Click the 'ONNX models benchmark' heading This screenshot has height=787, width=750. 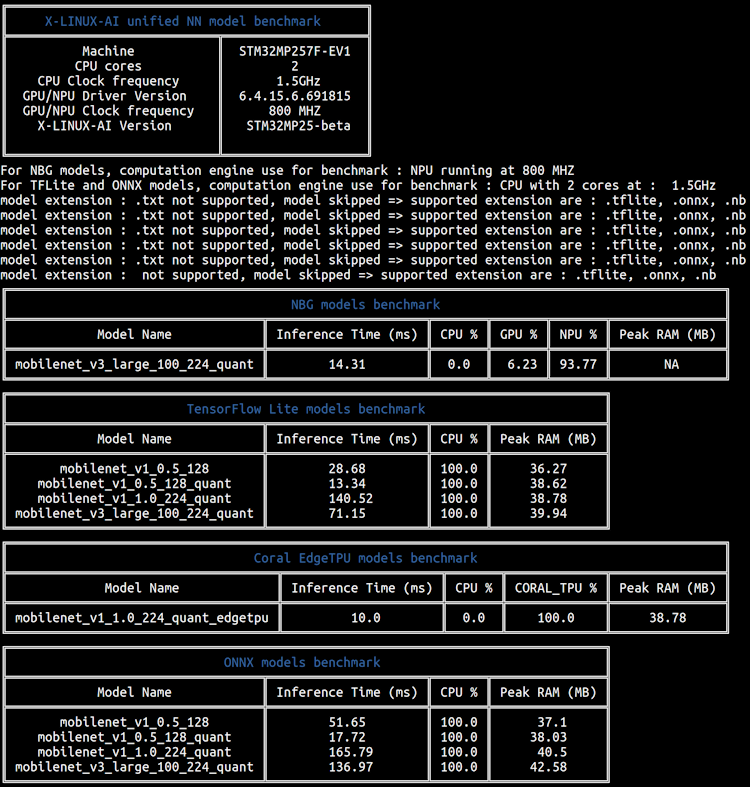coord(302,663)
